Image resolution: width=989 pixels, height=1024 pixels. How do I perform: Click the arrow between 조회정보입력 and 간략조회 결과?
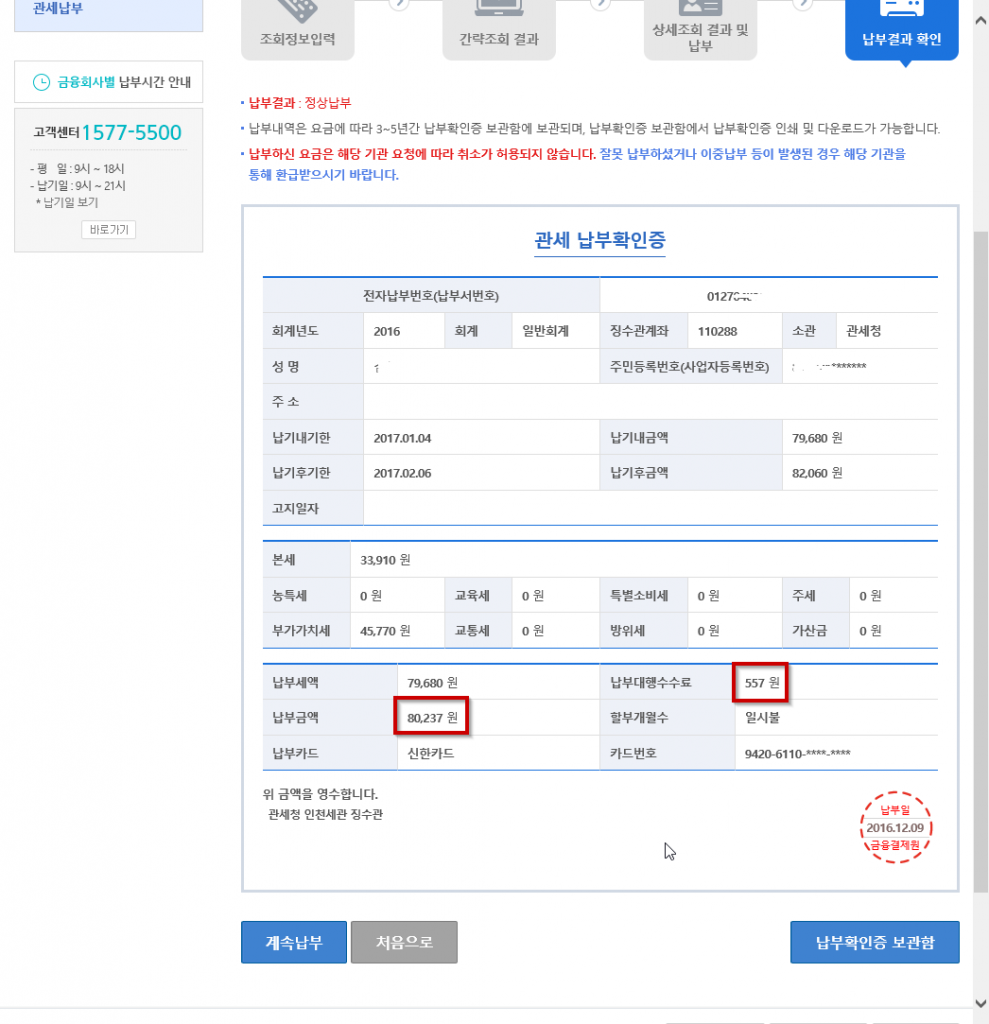[x=398, y=3]
